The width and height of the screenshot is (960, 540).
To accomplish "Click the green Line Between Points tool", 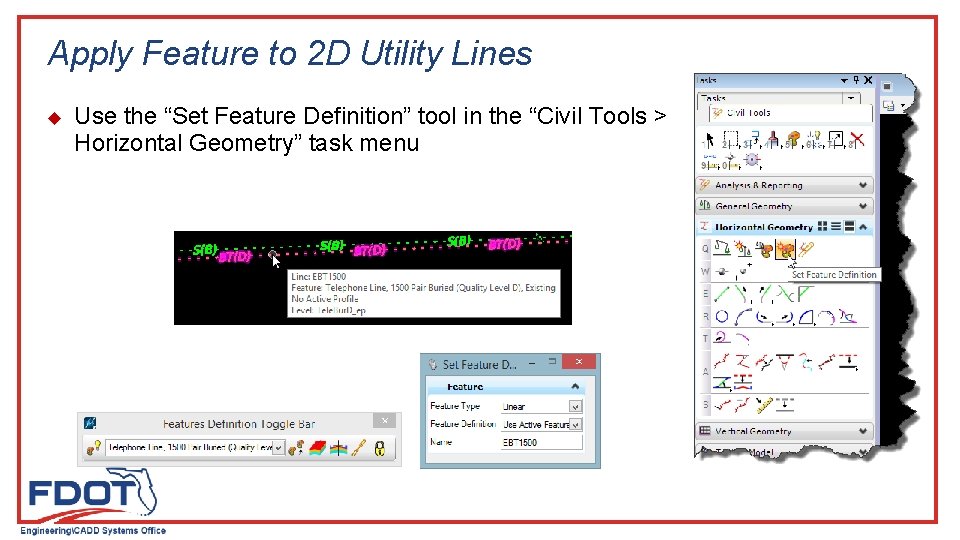I will tap(722, 294).
